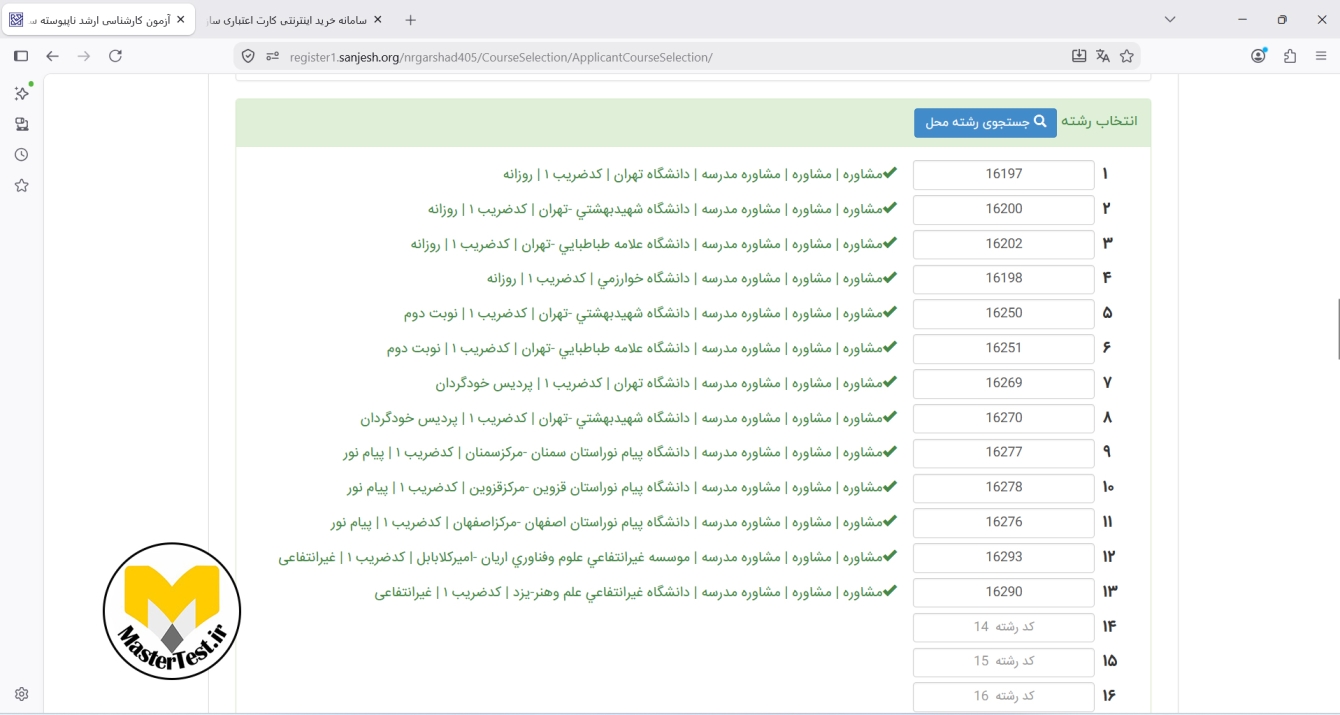Focus the input with code 16202

[1004, 244]
